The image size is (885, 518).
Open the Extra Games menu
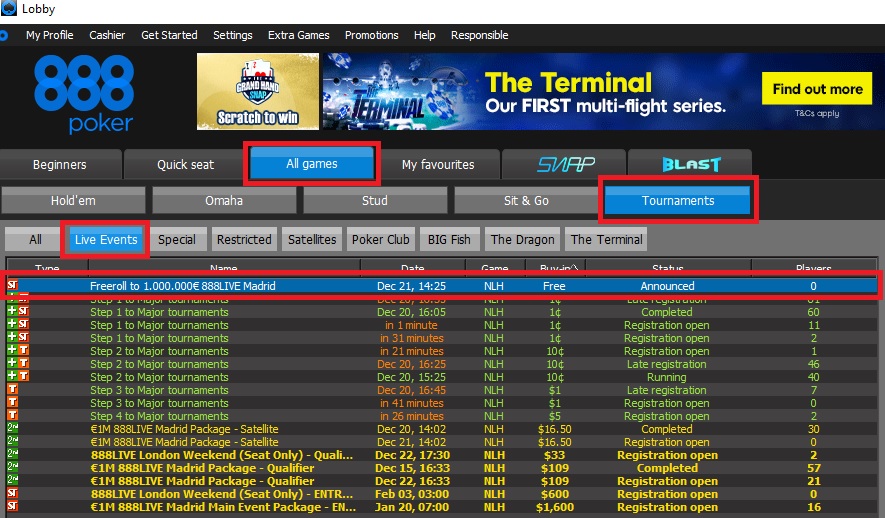coord(299,35)
